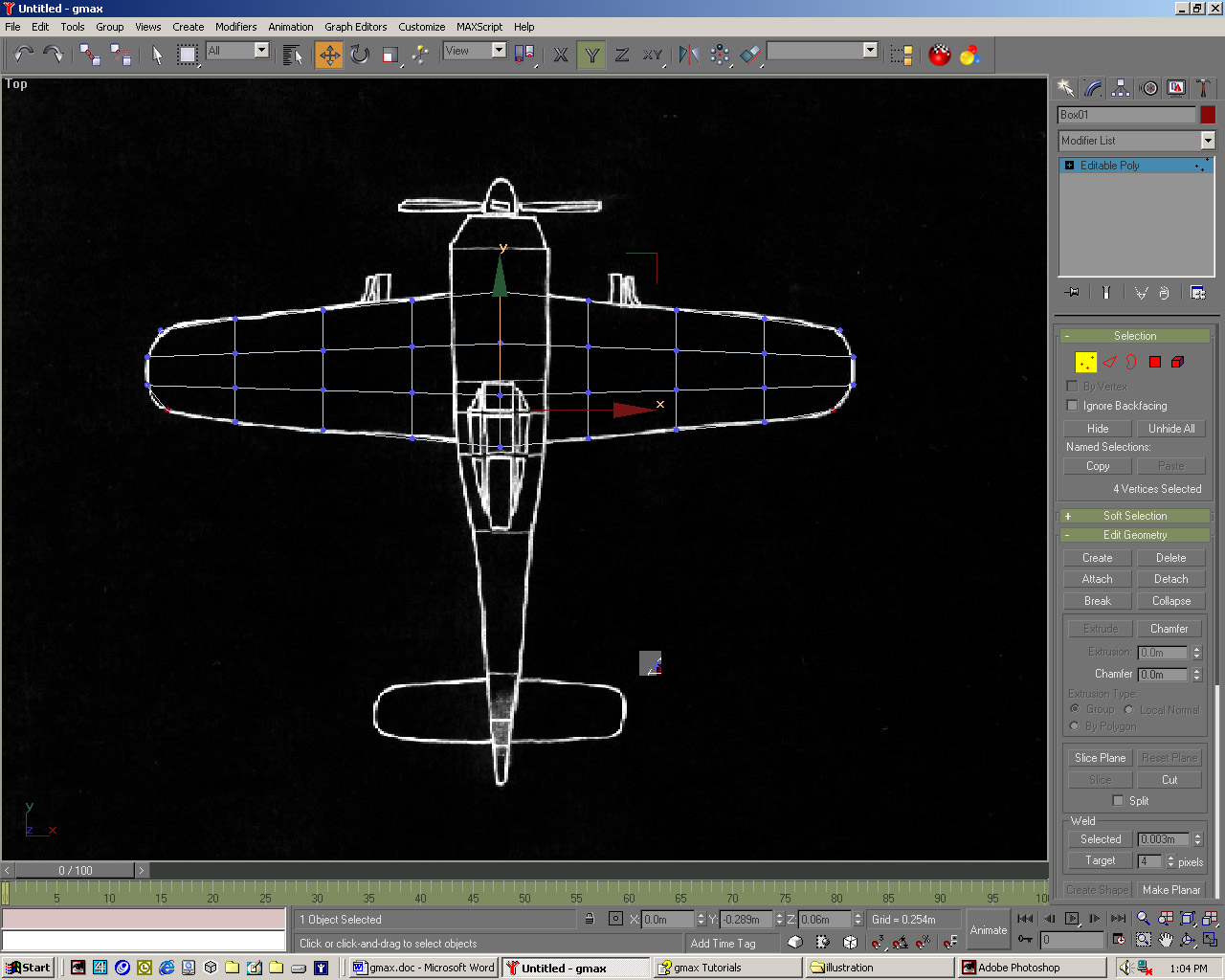Click the red object color swatch
The image size is (1225, 980).
1208,115
